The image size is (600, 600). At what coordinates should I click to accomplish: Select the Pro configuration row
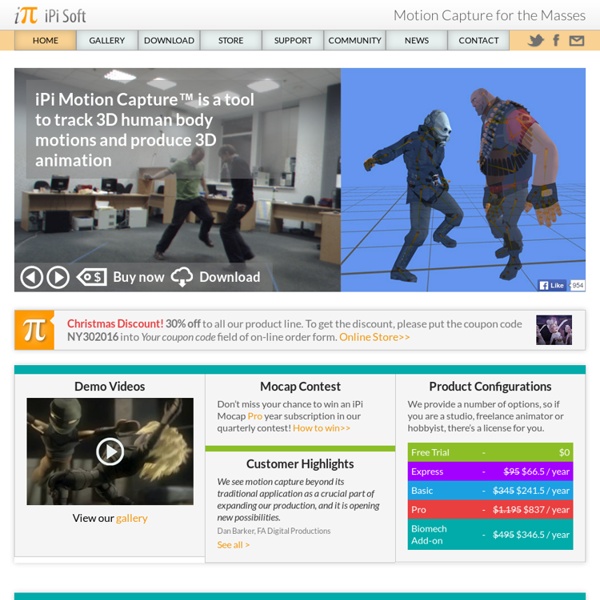click(x=490, y=510)
